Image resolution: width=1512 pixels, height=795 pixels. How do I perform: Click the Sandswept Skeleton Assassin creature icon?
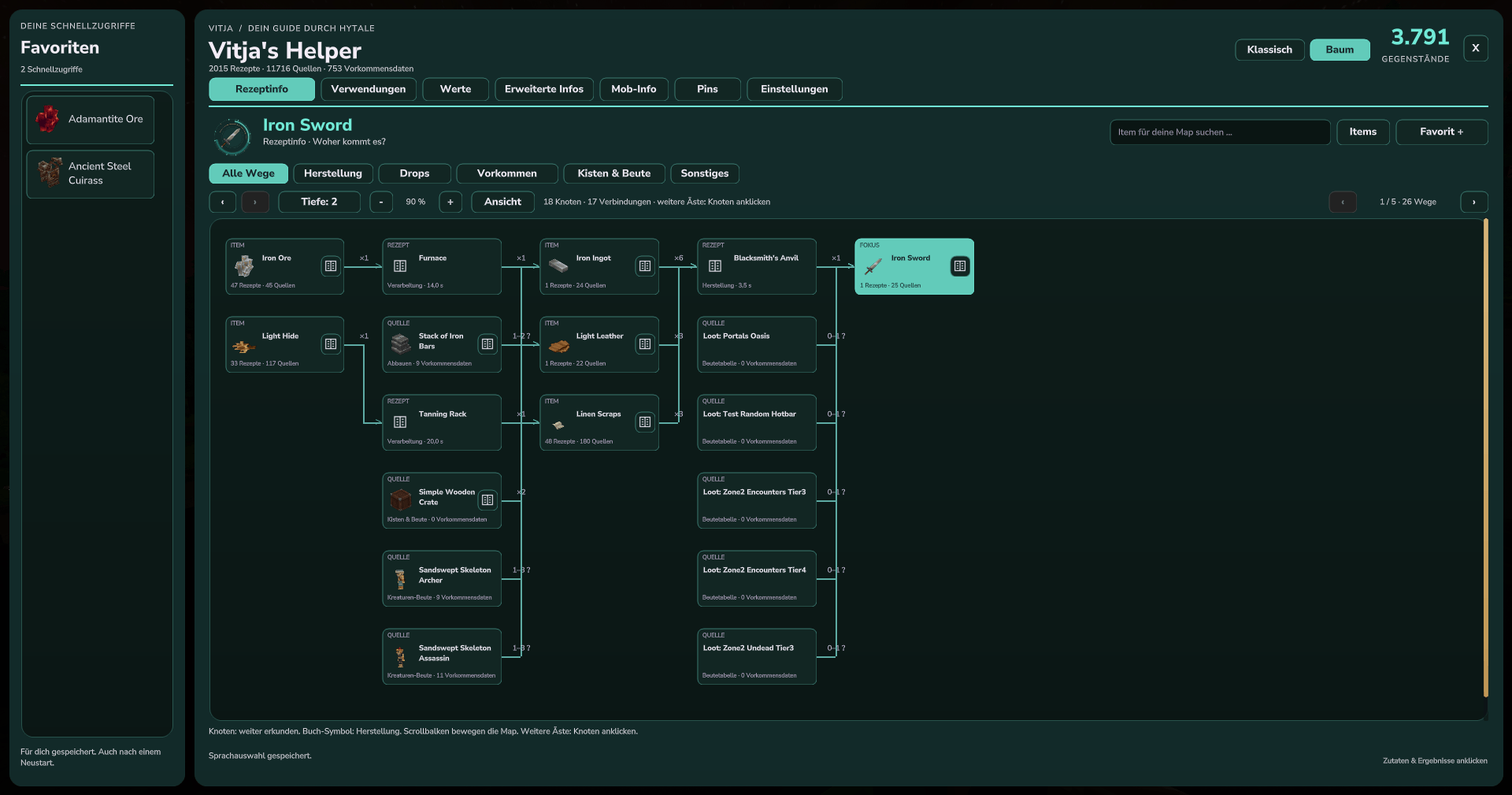400,657
